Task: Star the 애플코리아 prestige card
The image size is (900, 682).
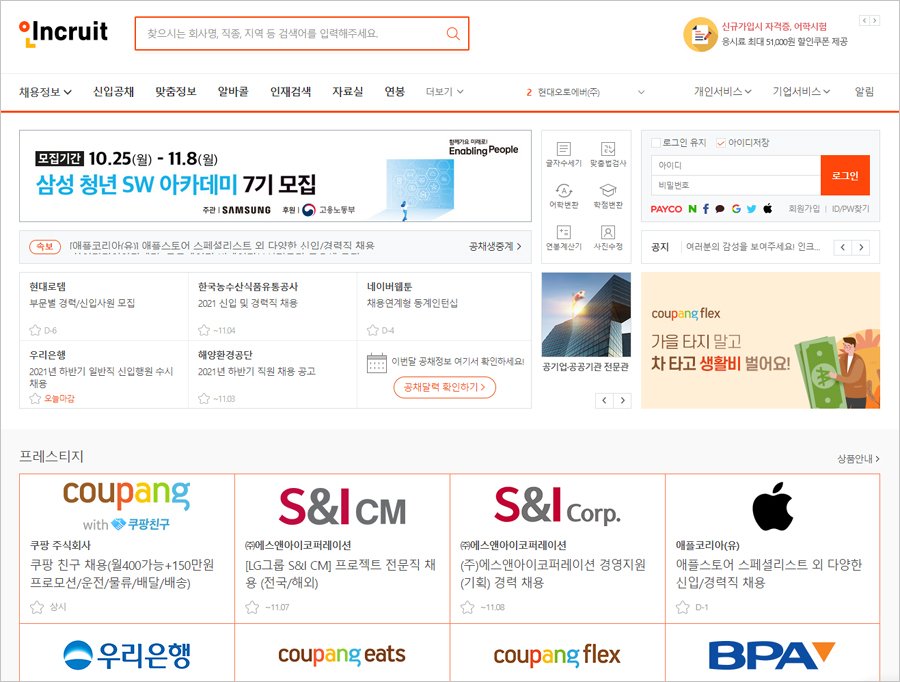Action: (x=682, y=607)
